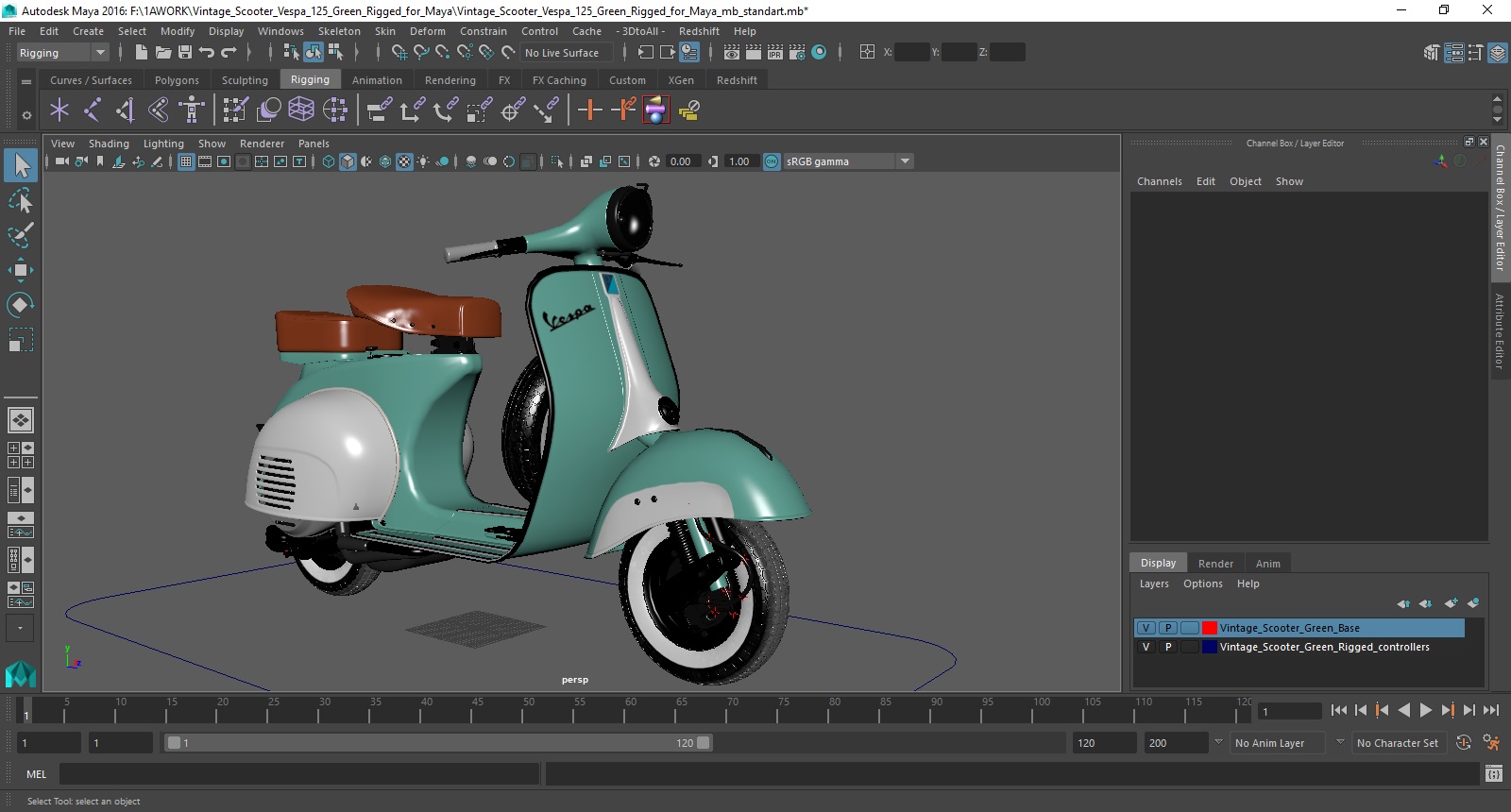This screenshot has height=812, width=1511.
Task: Select the arrow Select tool
Action: tap(21, 166)
